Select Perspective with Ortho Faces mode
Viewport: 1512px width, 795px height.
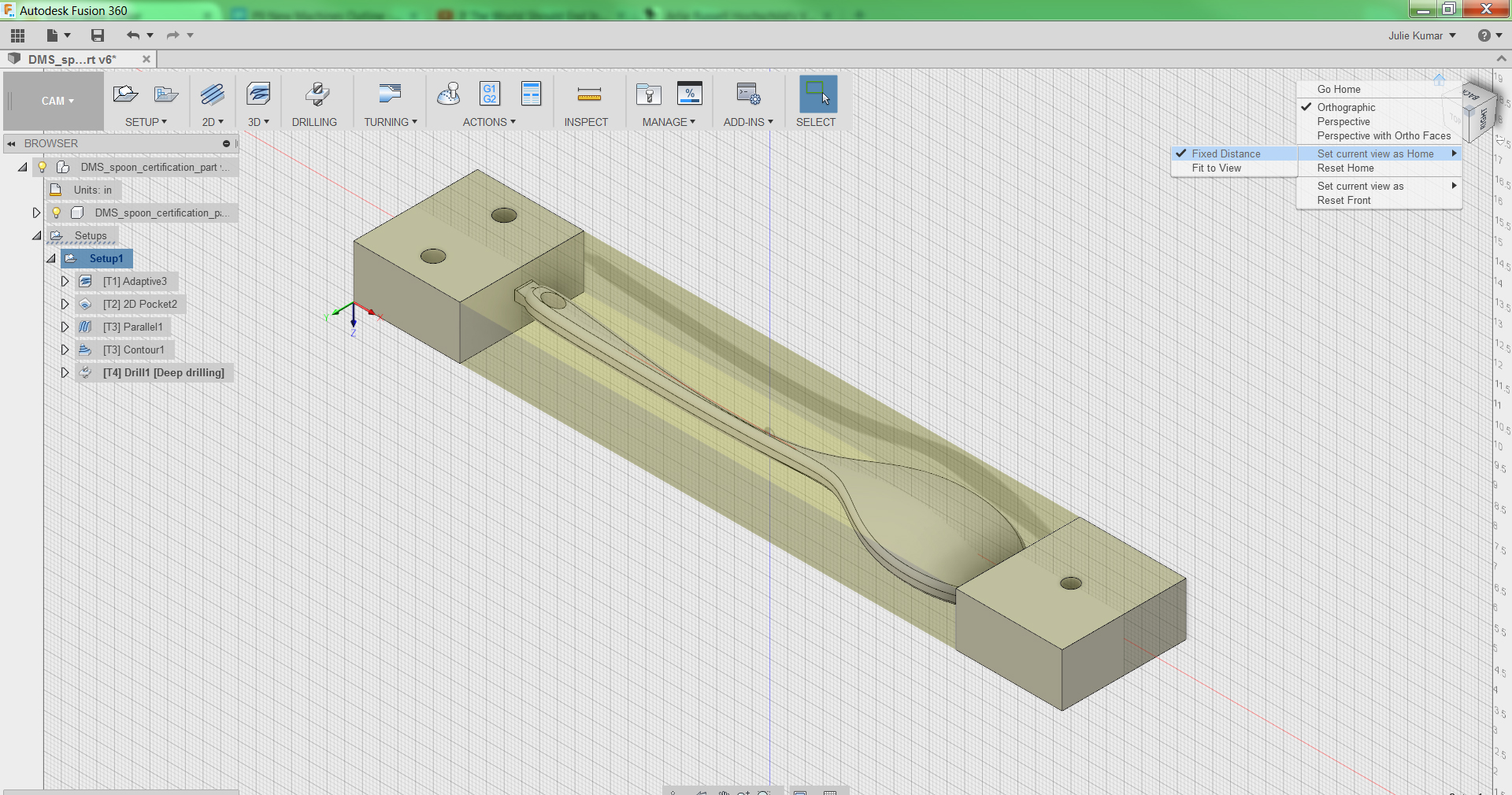coord(1384,135)
